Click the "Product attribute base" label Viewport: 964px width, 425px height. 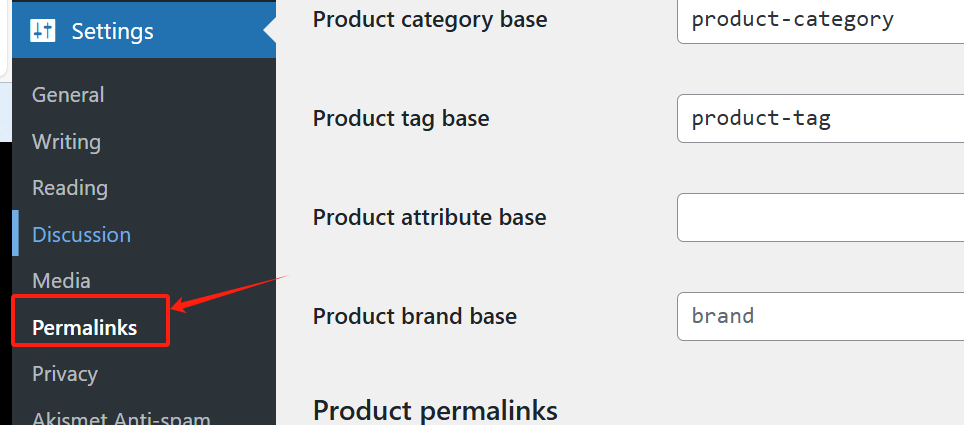(x=430, y=218)
